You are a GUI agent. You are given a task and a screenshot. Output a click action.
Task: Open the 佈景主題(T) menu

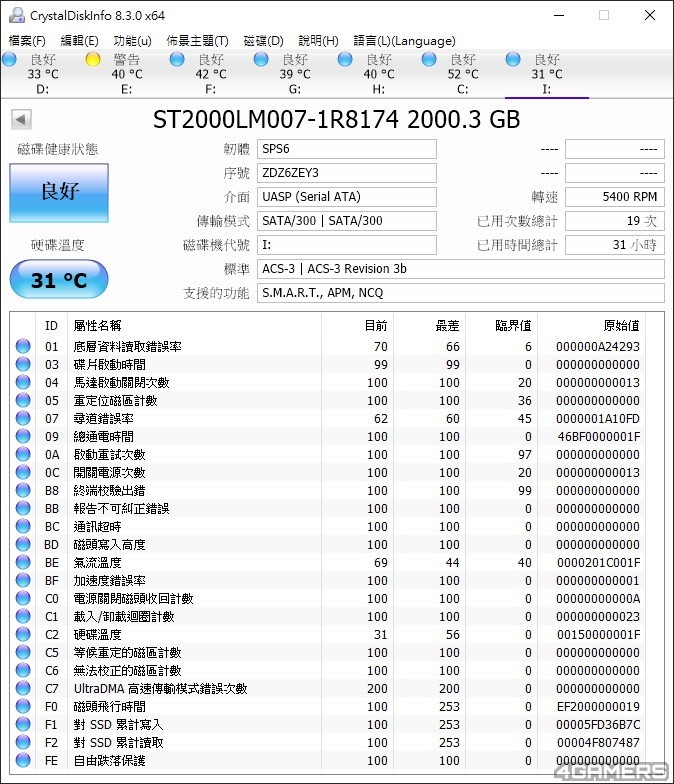point(198,40)
